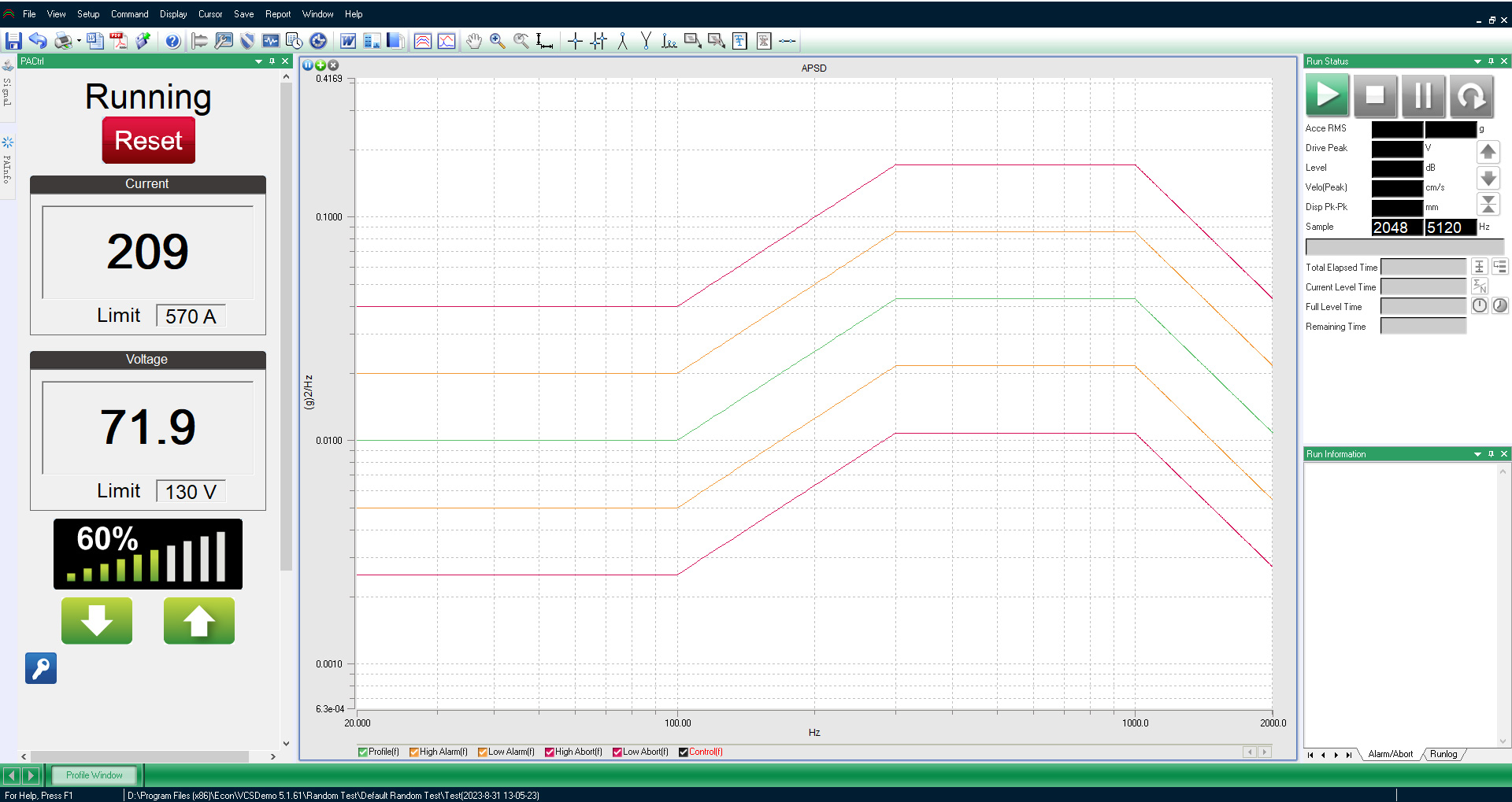The height and width of the screenshot is (802, 1512).
Task: Click the Profile Window button
Action: 94,775
